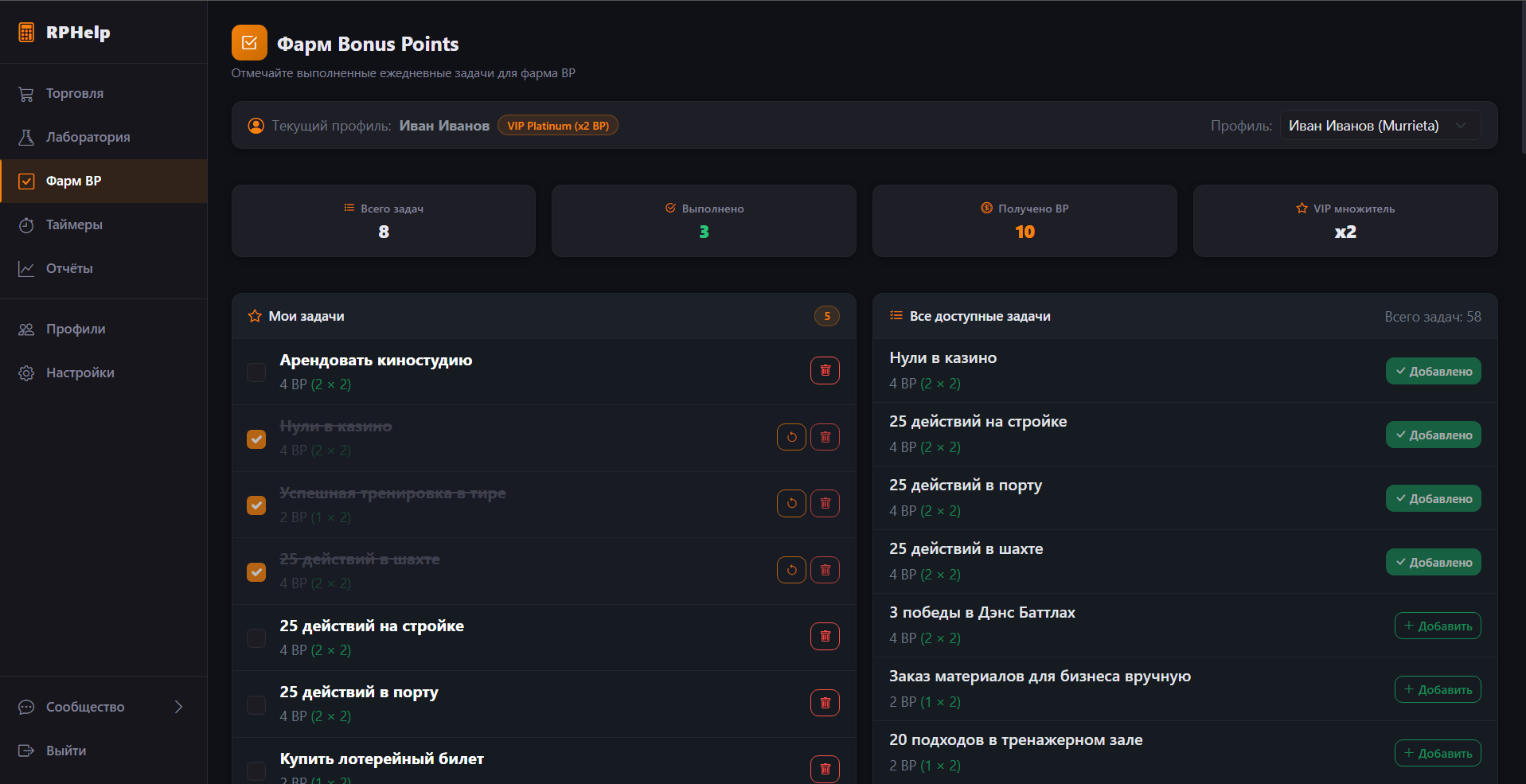Click the profile avatar icon near Текущий профиль
The width and height of the screenshot is (1526, 784).
256,126
